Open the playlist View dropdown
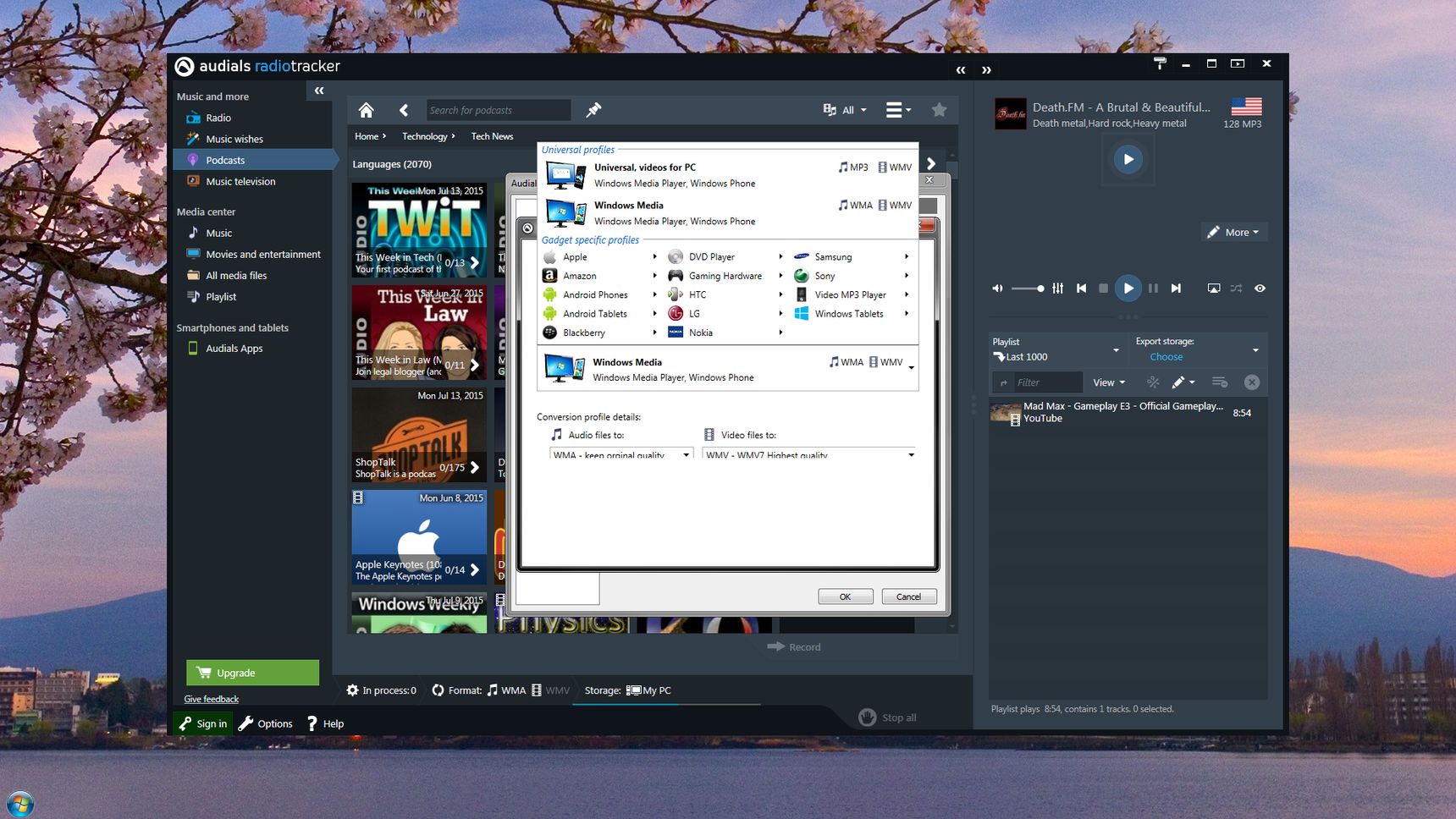This screenshot has height=819, width=1456. 1109,382
